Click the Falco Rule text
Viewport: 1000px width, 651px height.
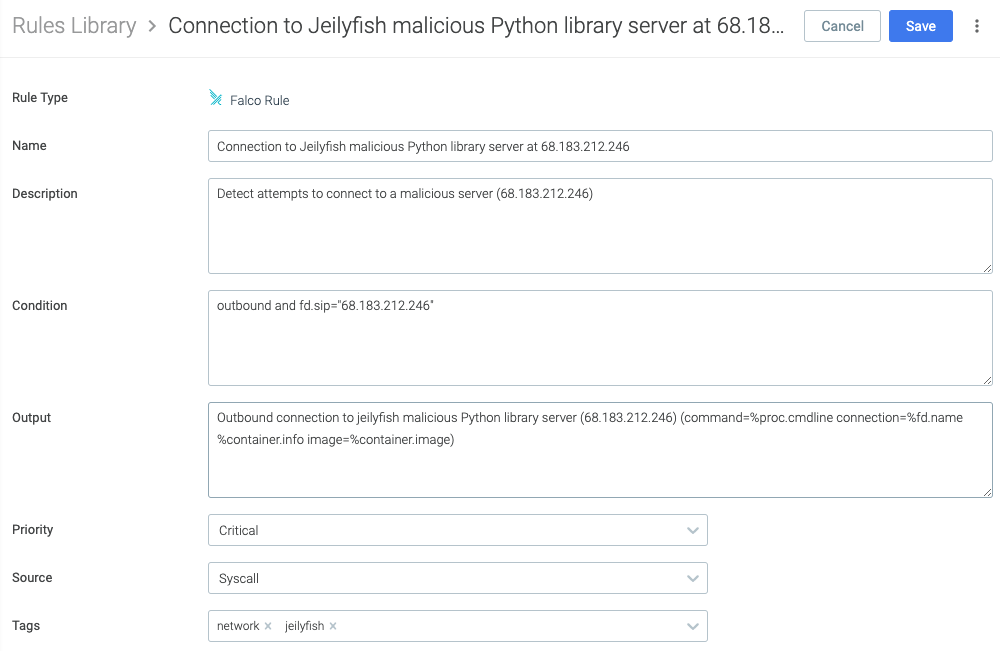pyautogui.click(x=260, y=100)
